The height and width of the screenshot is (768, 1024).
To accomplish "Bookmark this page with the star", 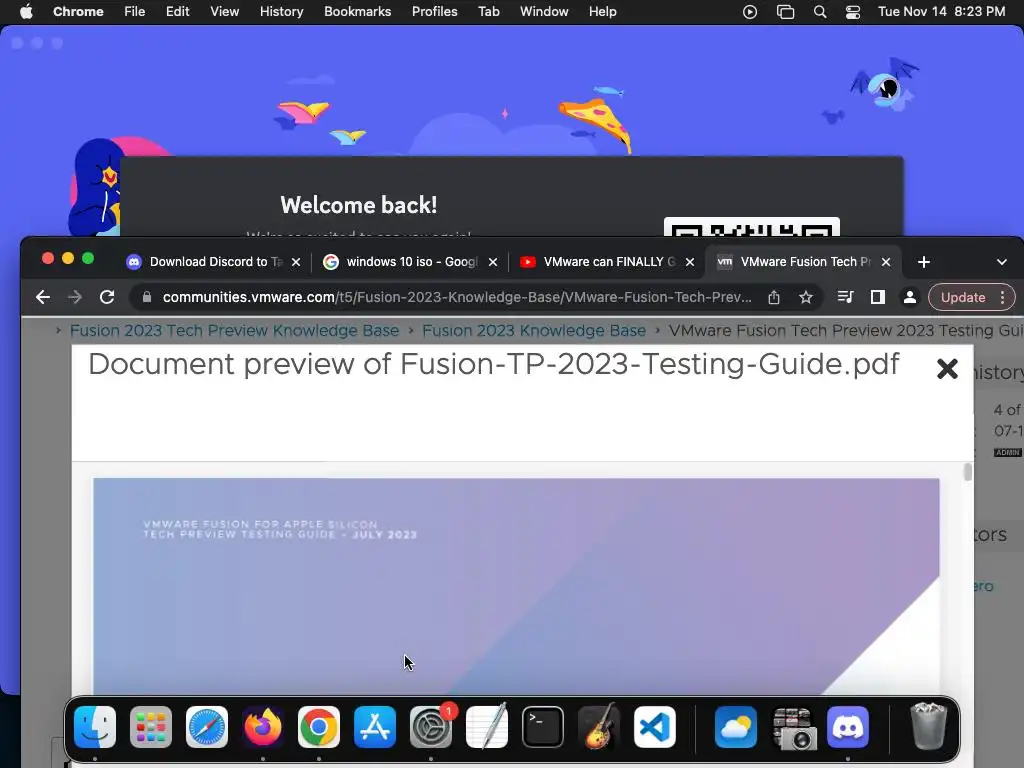I will (x=806, y=297).
